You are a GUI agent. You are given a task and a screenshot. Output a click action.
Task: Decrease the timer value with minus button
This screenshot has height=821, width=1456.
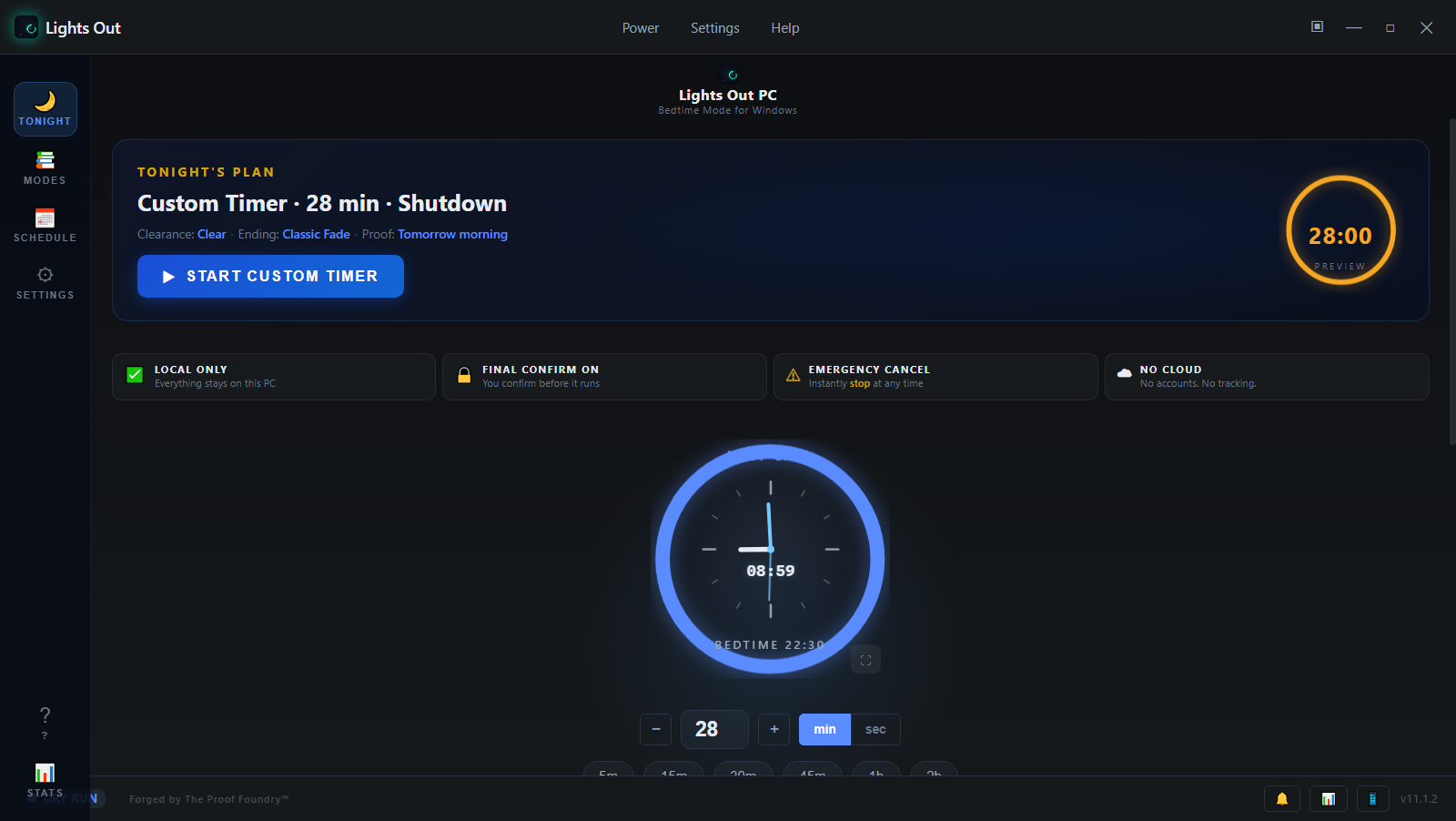coord(655,729)
